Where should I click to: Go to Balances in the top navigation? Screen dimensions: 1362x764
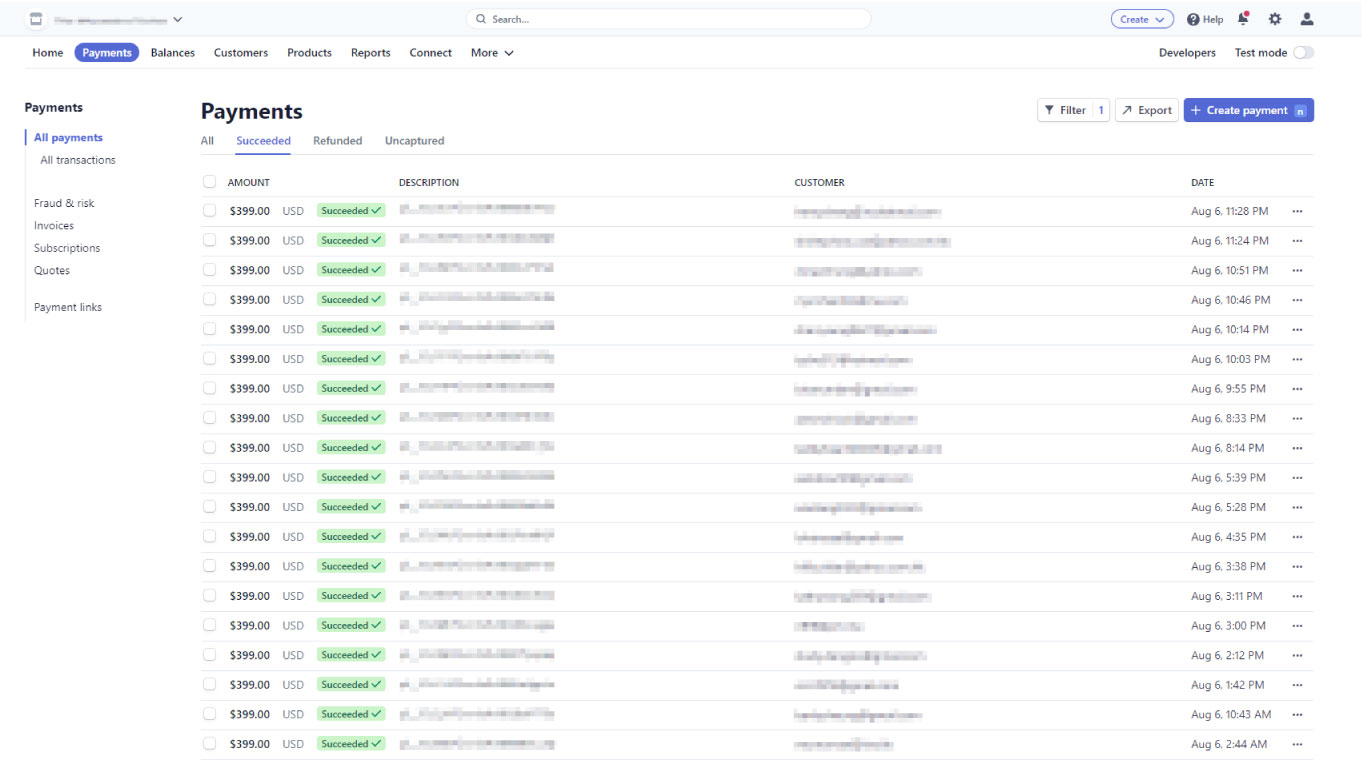coord(172,53)
